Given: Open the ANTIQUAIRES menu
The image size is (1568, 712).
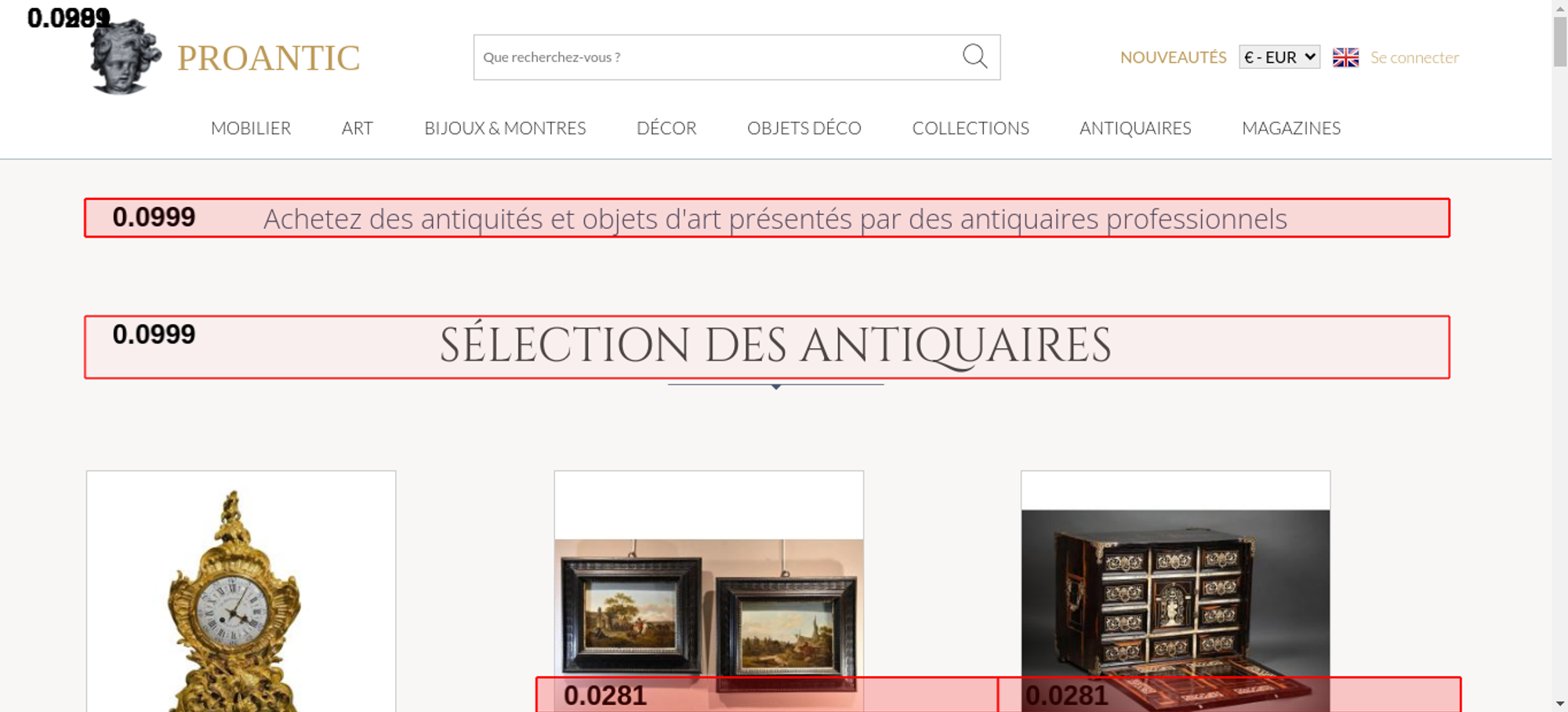Looking at the screenshot, I should click(1134, 128).
